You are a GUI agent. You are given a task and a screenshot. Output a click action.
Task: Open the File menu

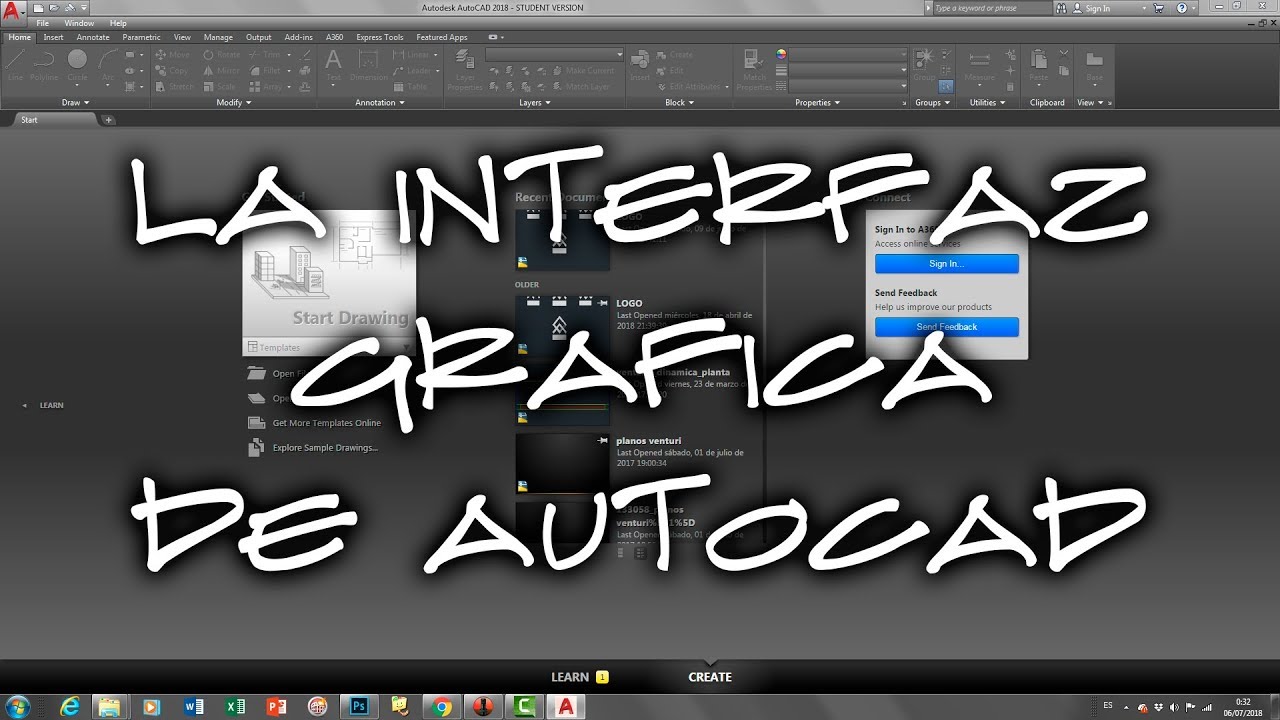point(43,23)
